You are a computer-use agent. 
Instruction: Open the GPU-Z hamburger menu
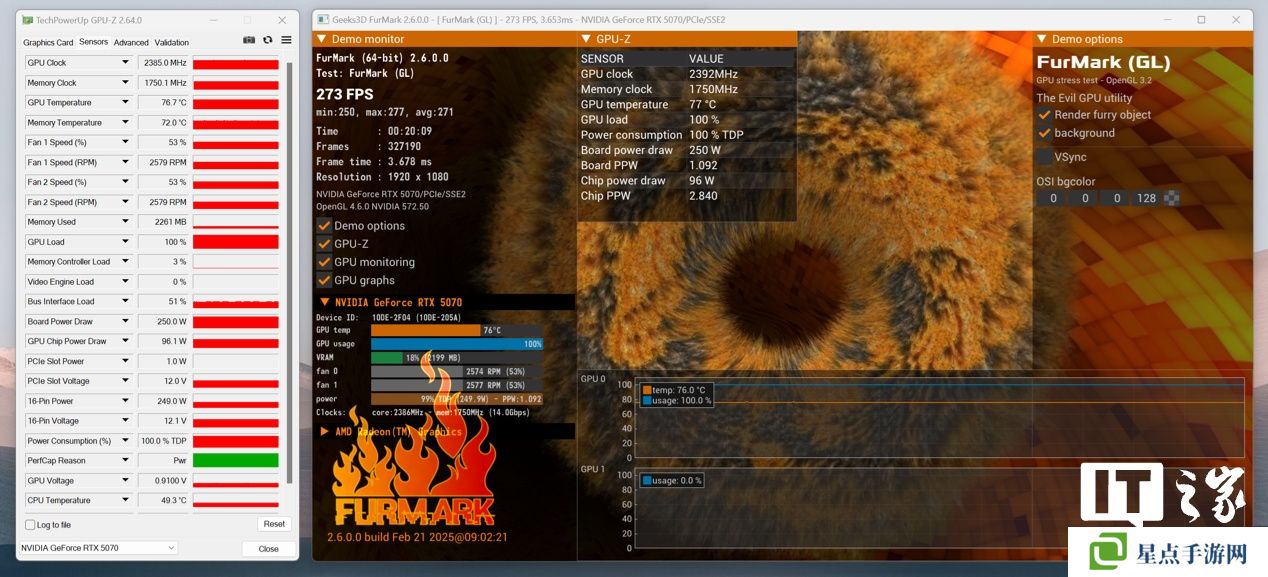(x=286, y=40)
